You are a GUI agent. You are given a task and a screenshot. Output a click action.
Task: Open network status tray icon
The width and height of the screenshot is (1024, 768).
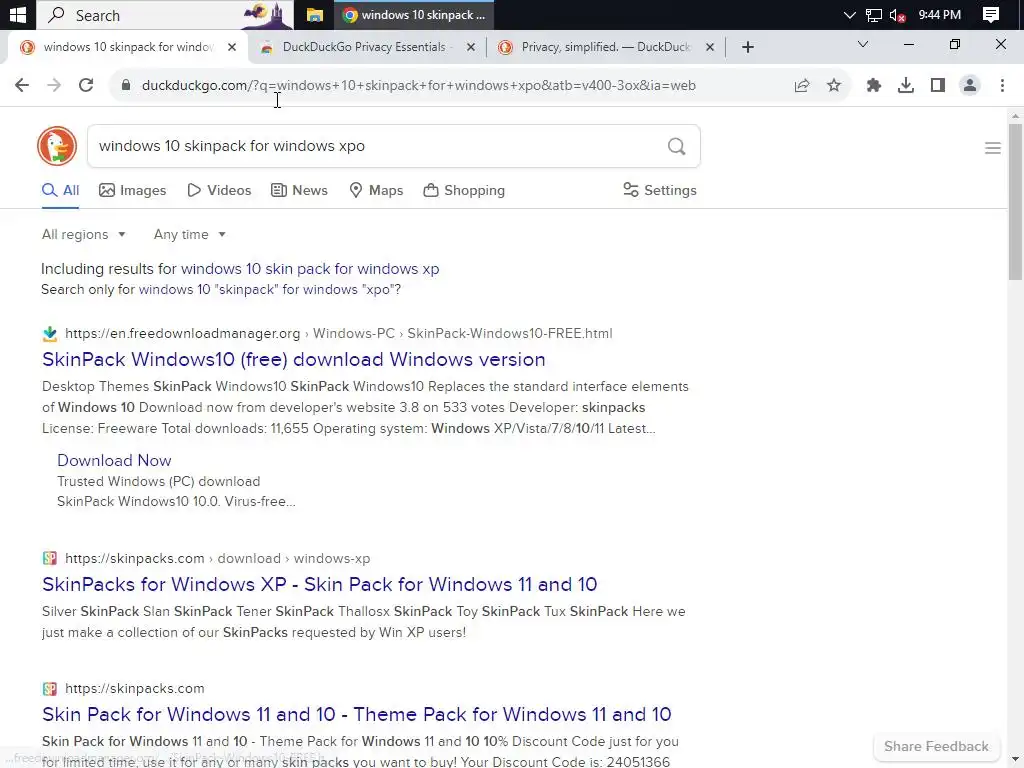(x=873, y=14)
